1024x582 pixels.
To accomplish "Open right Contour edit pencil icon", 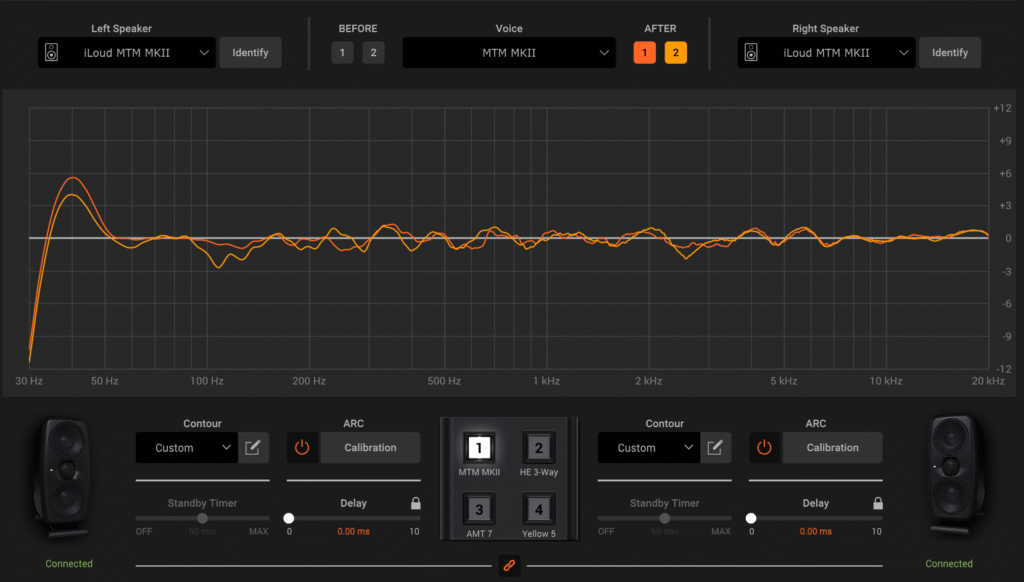I will tap(715, 447).
